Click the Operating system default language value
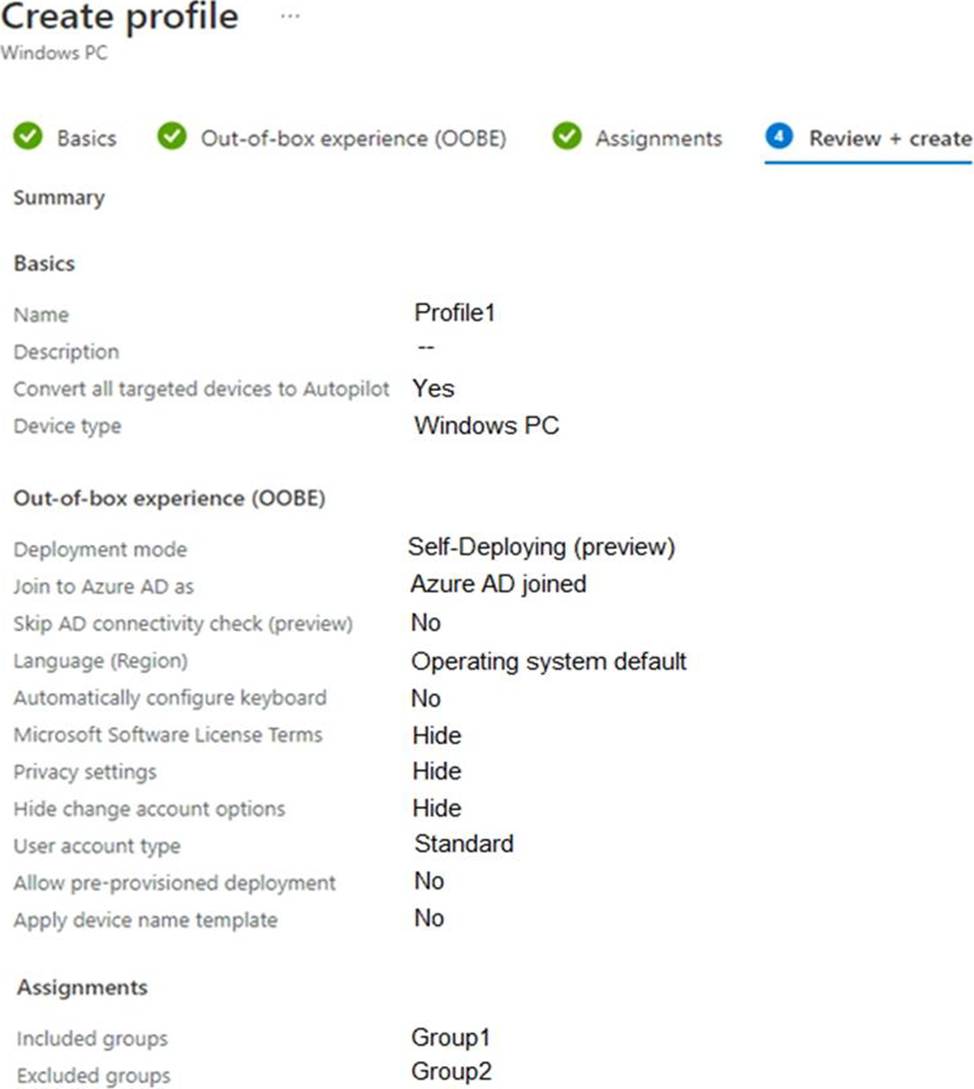This screenshot has width=974, height=1089. 549,661
